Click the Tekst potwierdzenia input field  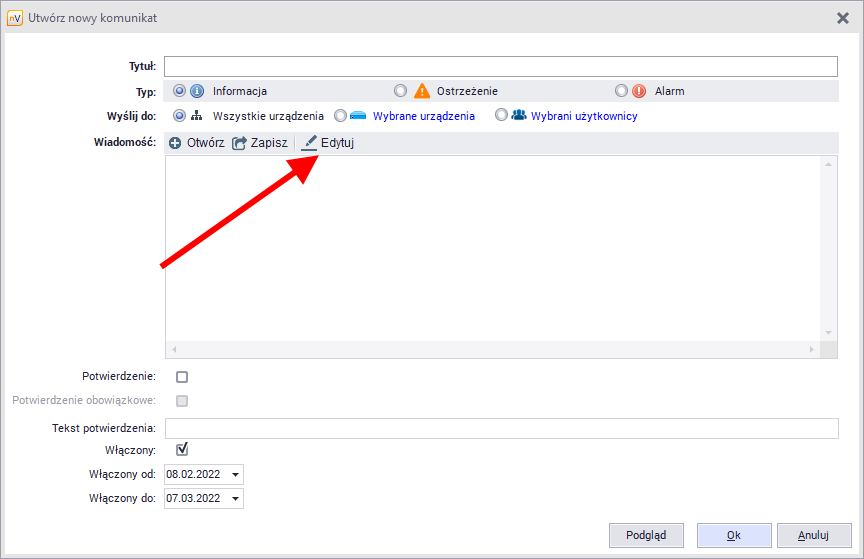click(501, 428)
